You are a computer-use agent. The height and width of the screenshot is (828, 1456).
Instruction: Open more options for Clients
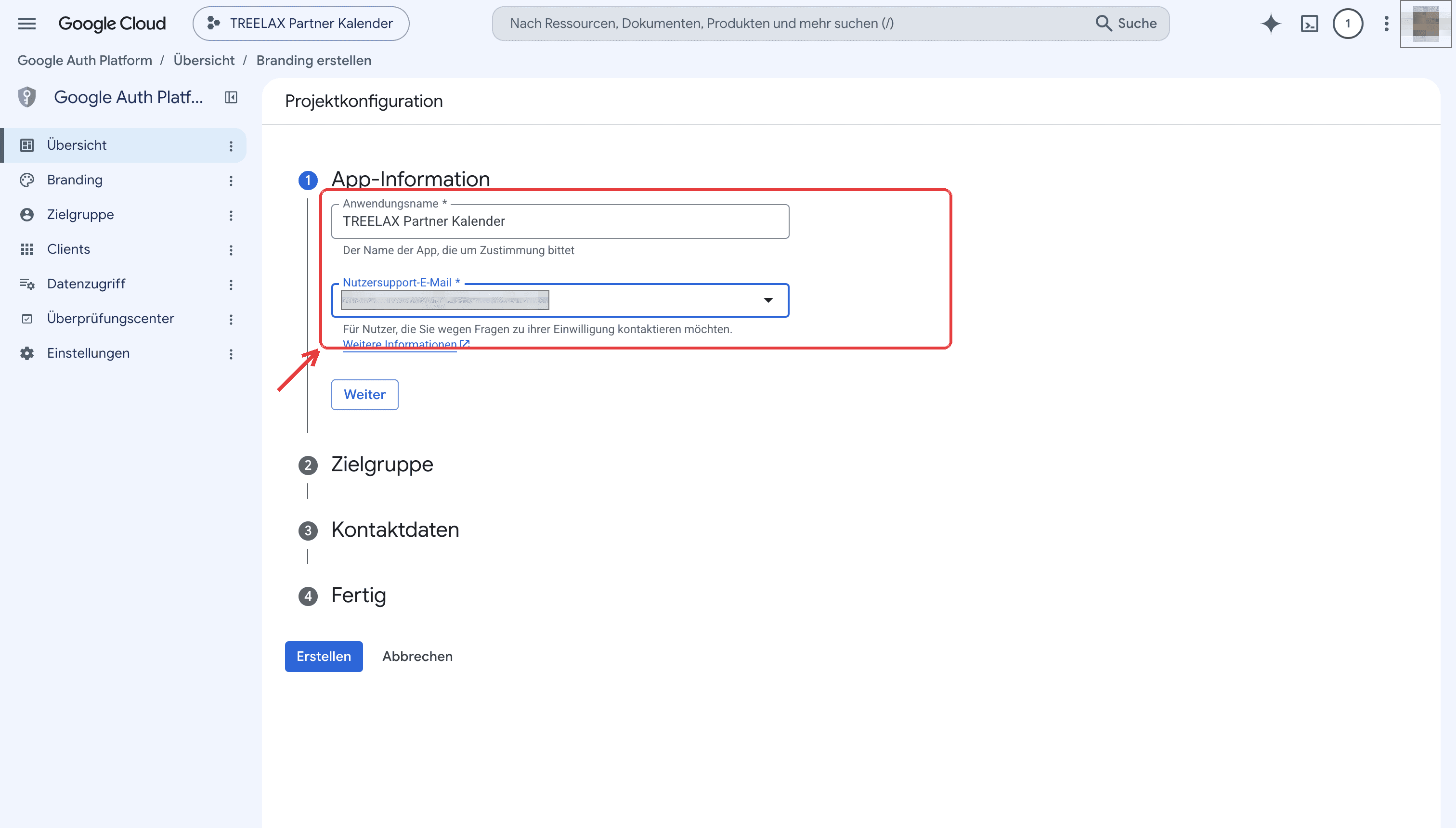(x=231, y=250)
